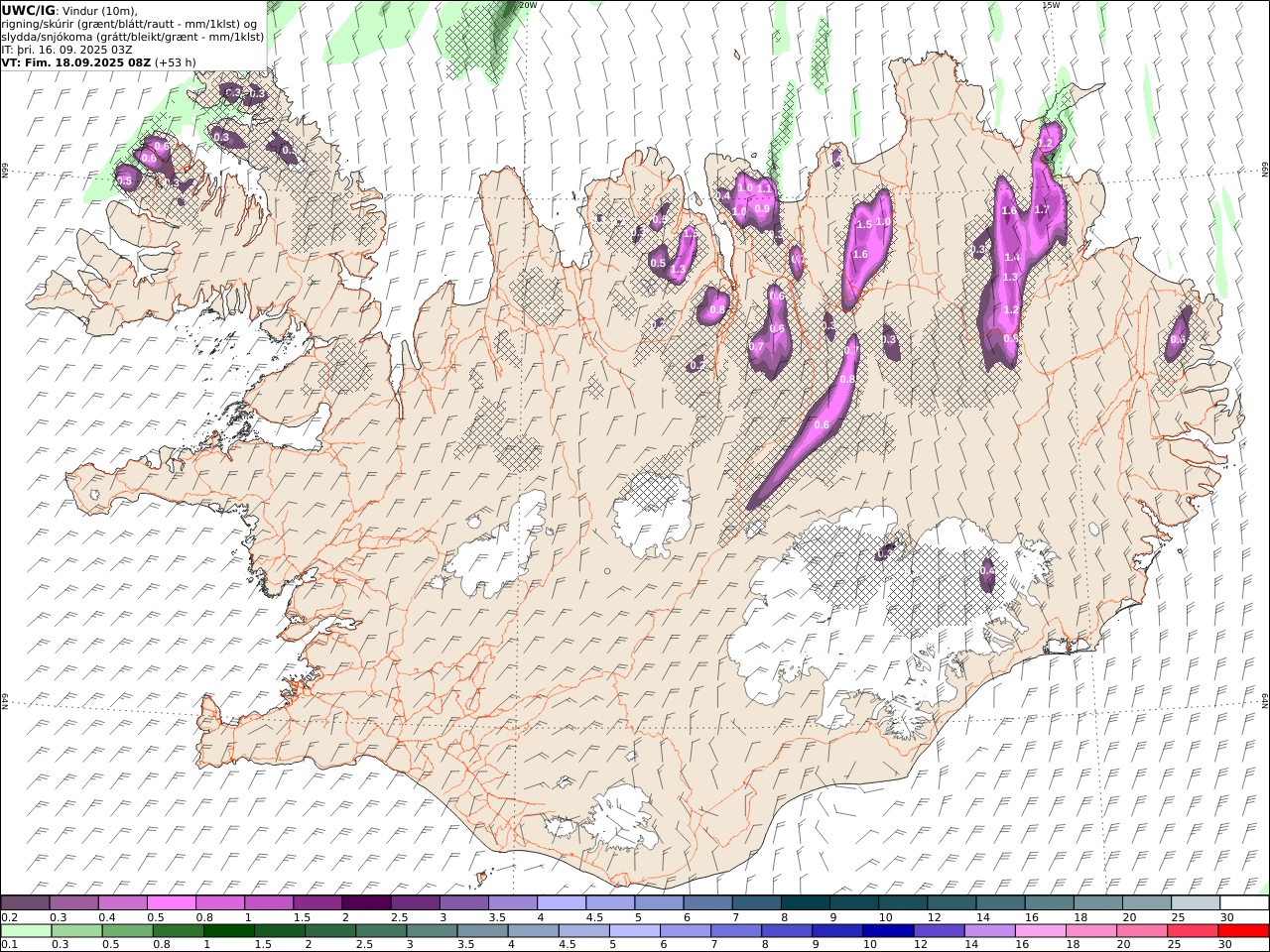Click the lavender swatch labeled 4 in top row
The height and width of the screenshot is (952, 1270).
click(x=562, y=902)
